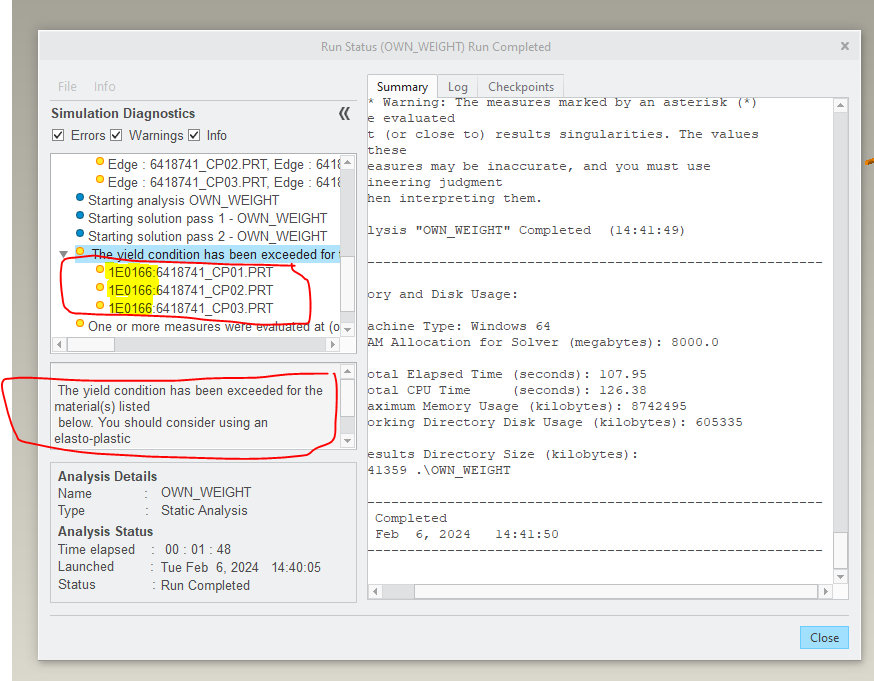Click warning dot next to 6418741_CP03.PRT
The width and height of the screenshot is (874, 681).
pyautogui.click(x=100, y=306)
